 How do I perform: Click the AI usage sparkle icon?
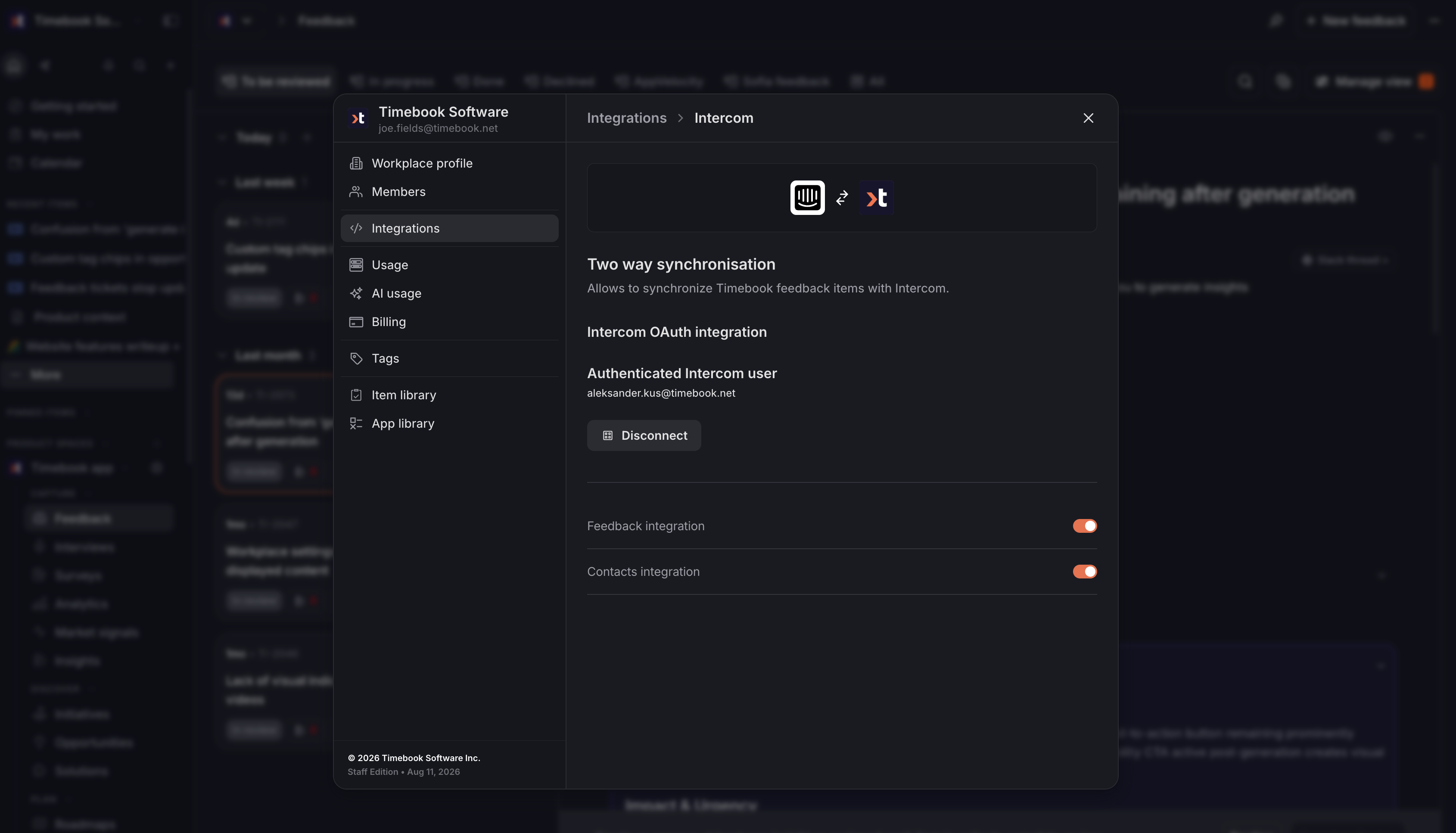tap(356, 293)
